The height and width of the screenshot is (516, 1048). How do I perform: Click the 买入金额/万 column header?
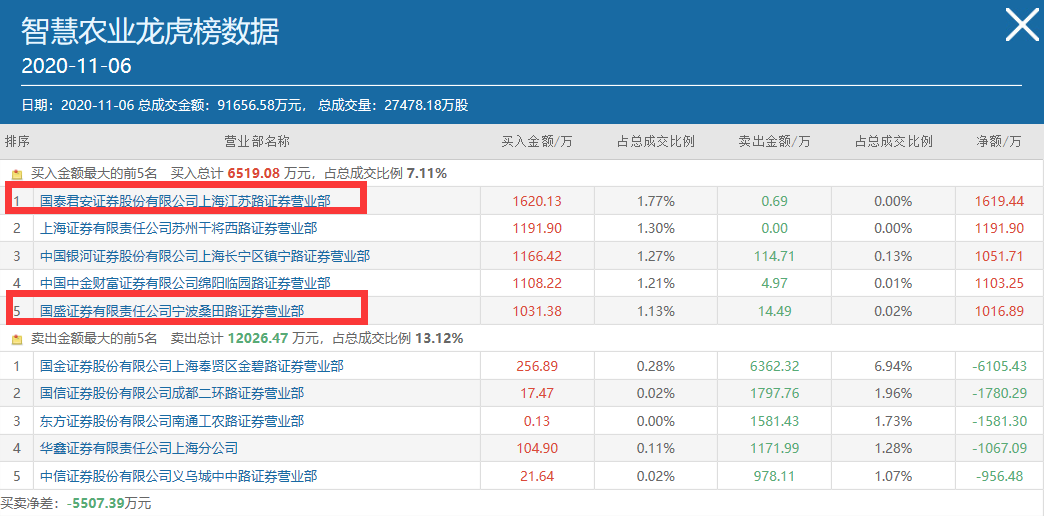click(x=537, y=142)
